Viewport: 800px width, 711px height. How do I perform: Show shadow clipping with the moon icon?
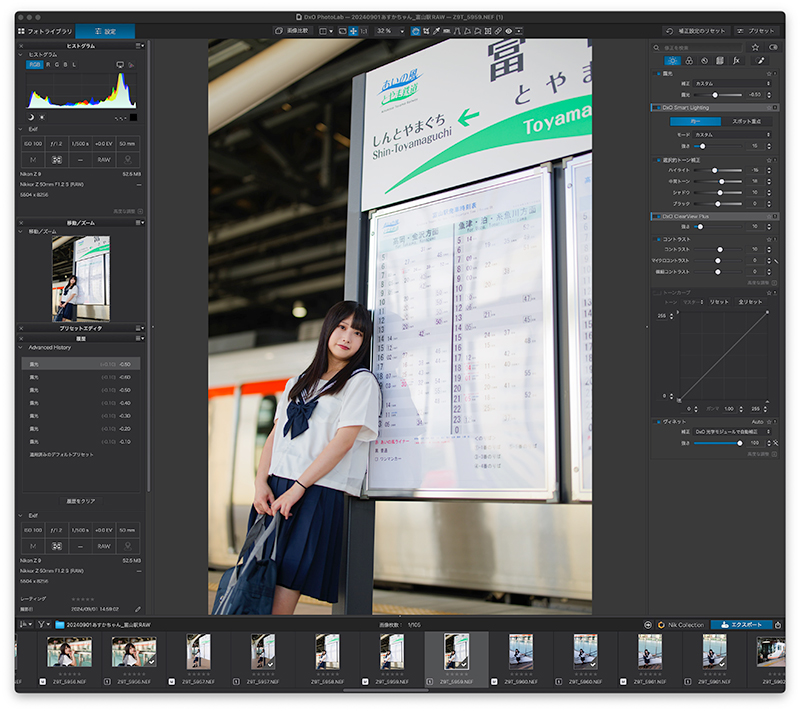31,117
